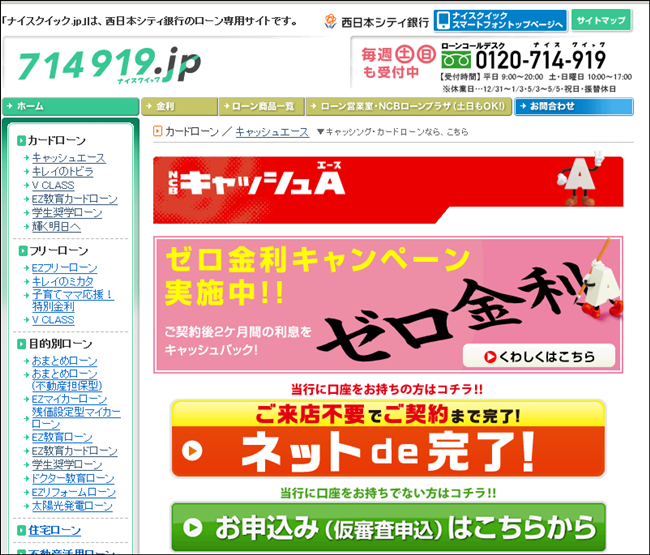Click the くわしくはこちら button

539,356
